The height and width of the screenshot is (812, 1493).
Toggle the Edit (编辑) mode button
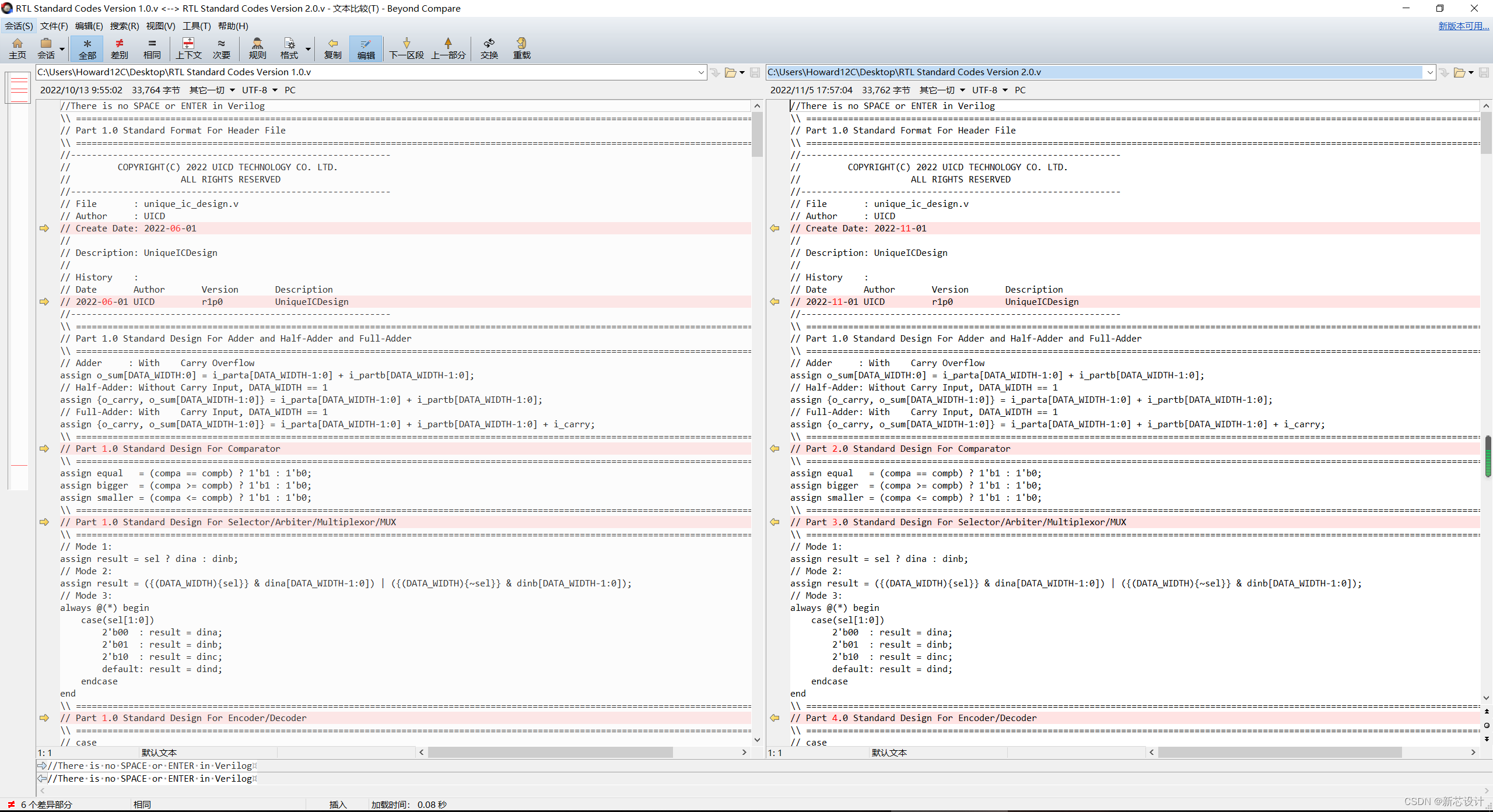pyautogui.click(x=366, y=48)
